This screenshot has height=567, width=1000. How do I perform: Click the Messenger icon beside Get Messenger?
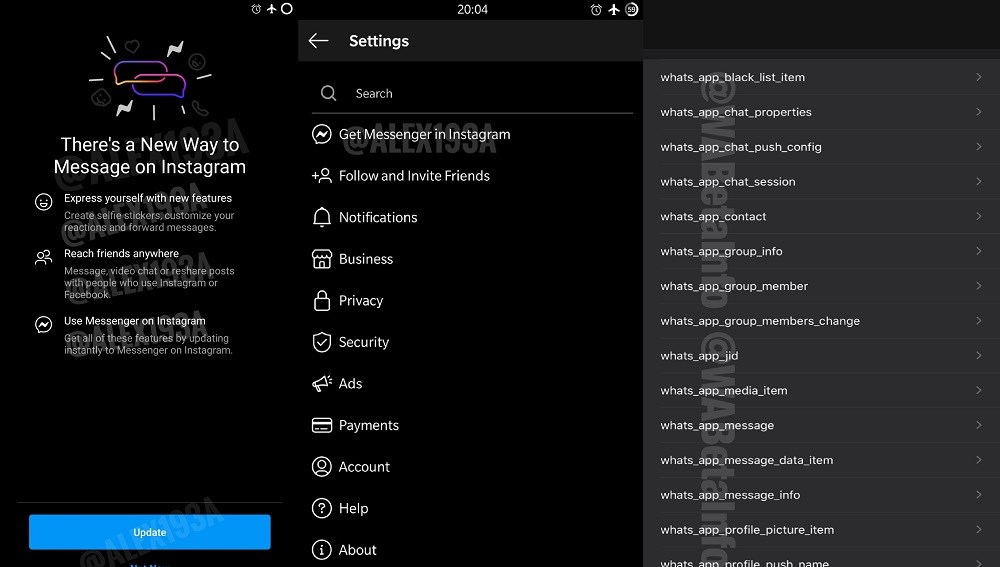[x=321, y=134]
